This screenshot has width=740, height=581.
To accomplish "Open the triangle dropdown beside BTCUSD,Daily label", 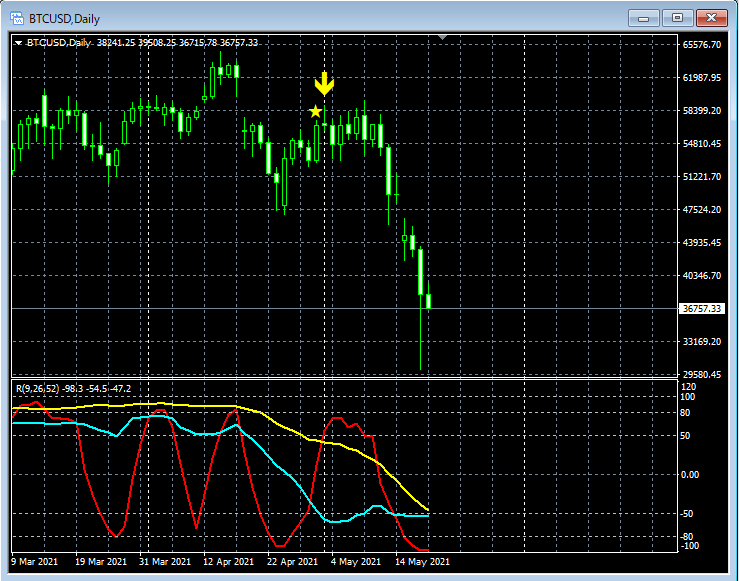I will (19, 43).
